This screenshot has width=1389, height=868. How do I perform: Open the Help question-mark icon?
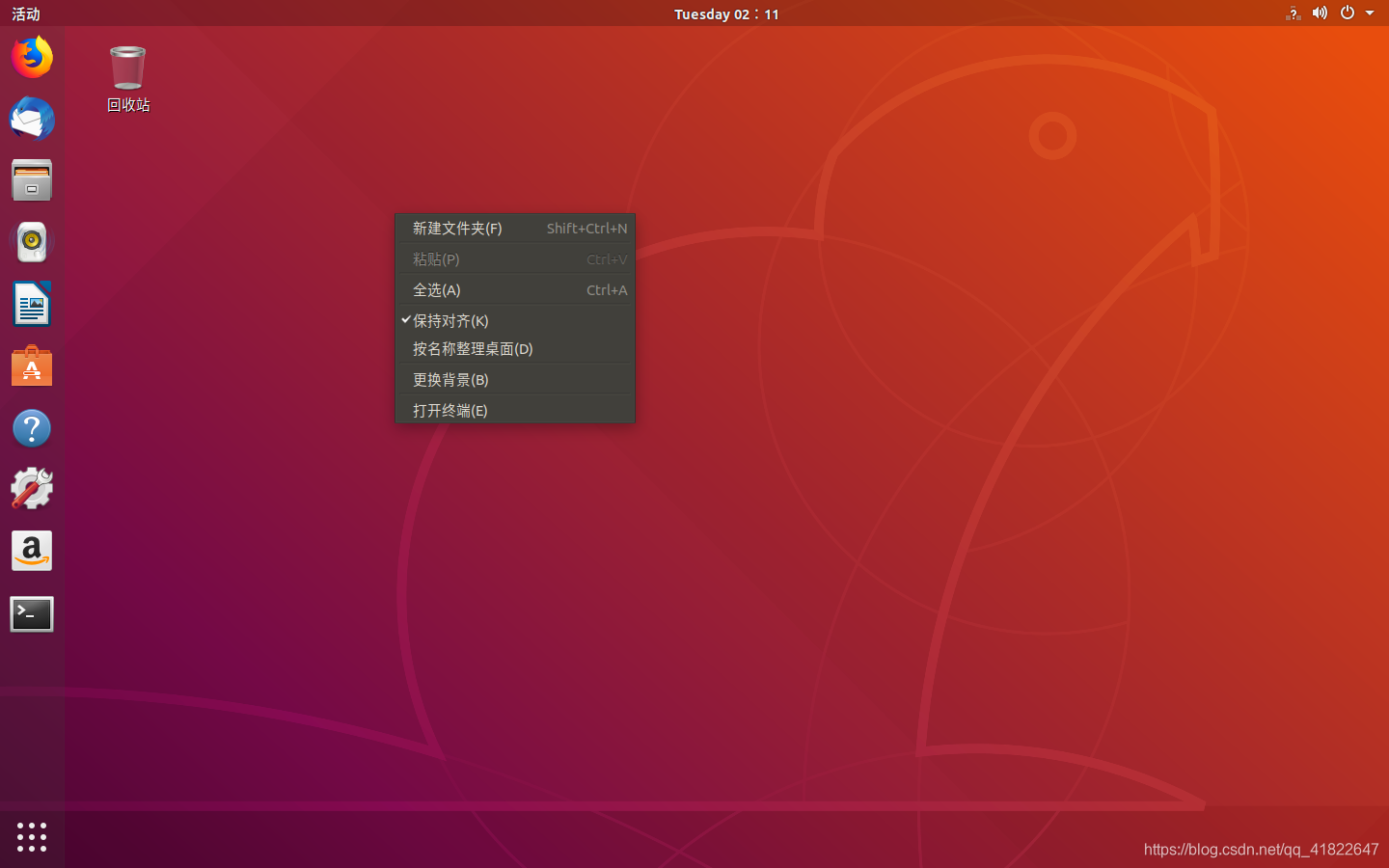click(x=32, y=428)
